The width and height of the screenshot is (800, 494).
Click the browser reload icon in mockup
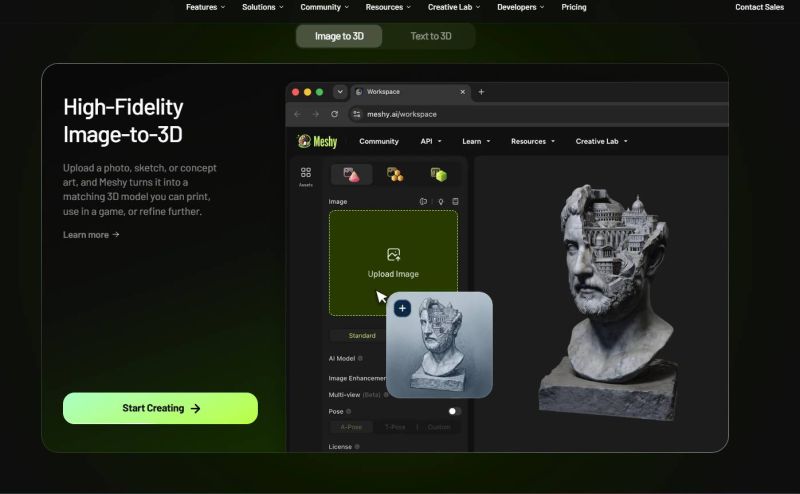point(334,114)
